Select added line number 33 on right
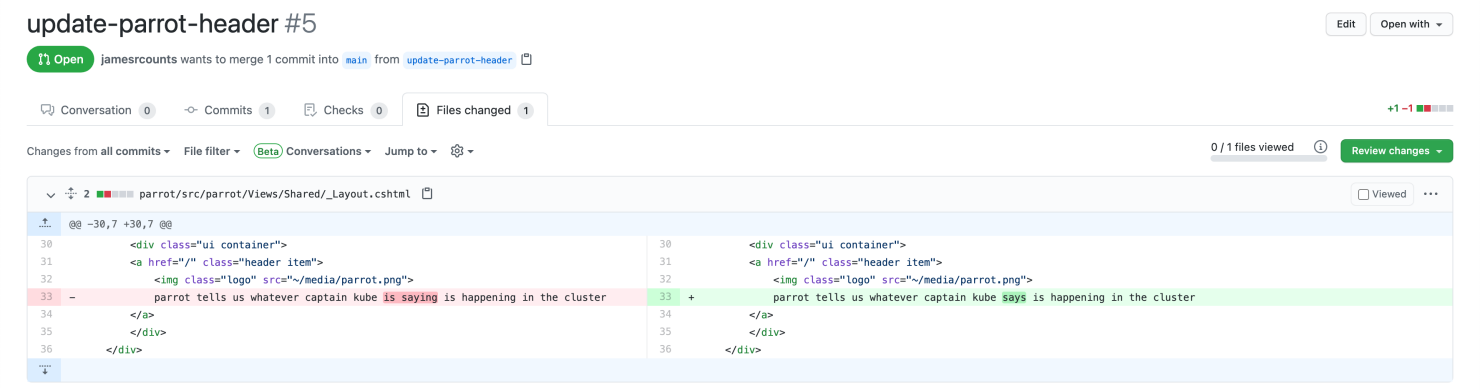The width and height of the screenshot is (1480, 390). coord(665,297)
